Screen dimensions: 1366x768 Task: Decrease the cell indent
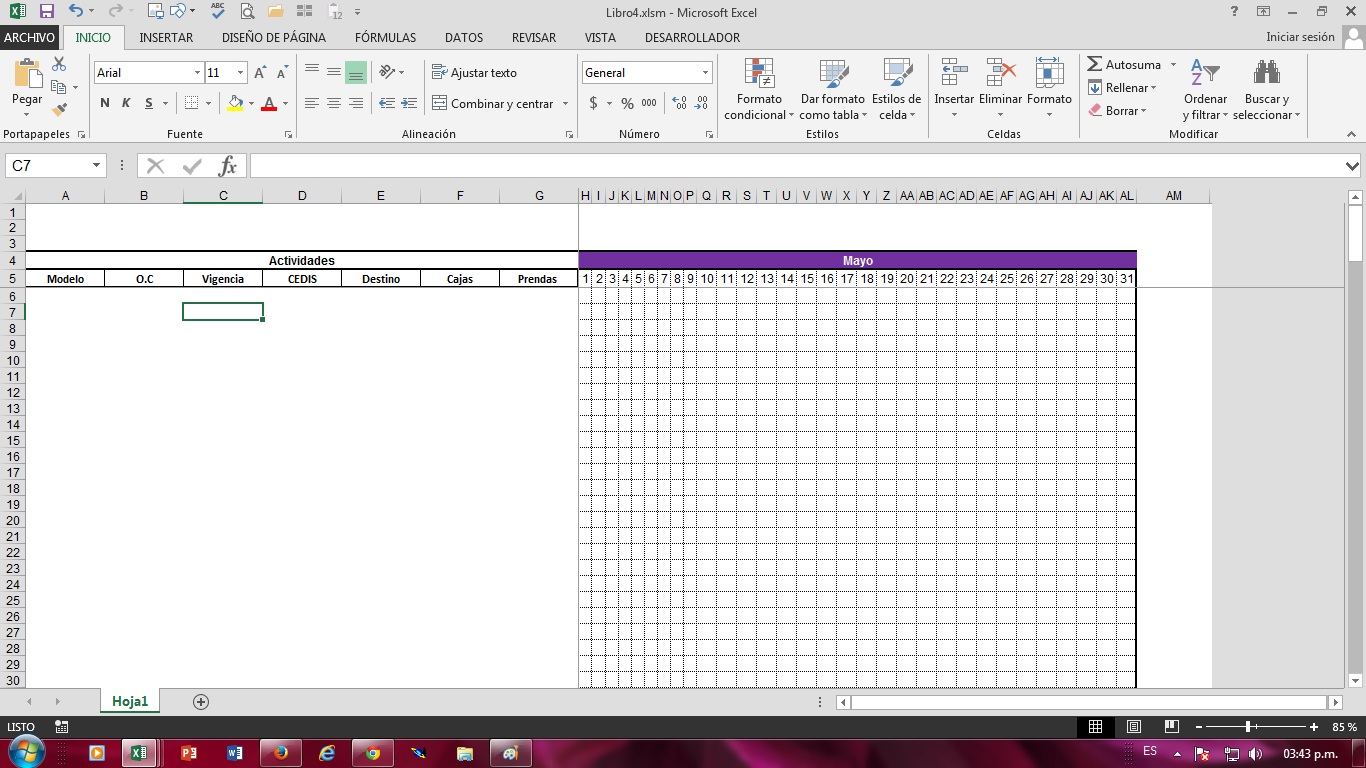click(x=386, y=103)
